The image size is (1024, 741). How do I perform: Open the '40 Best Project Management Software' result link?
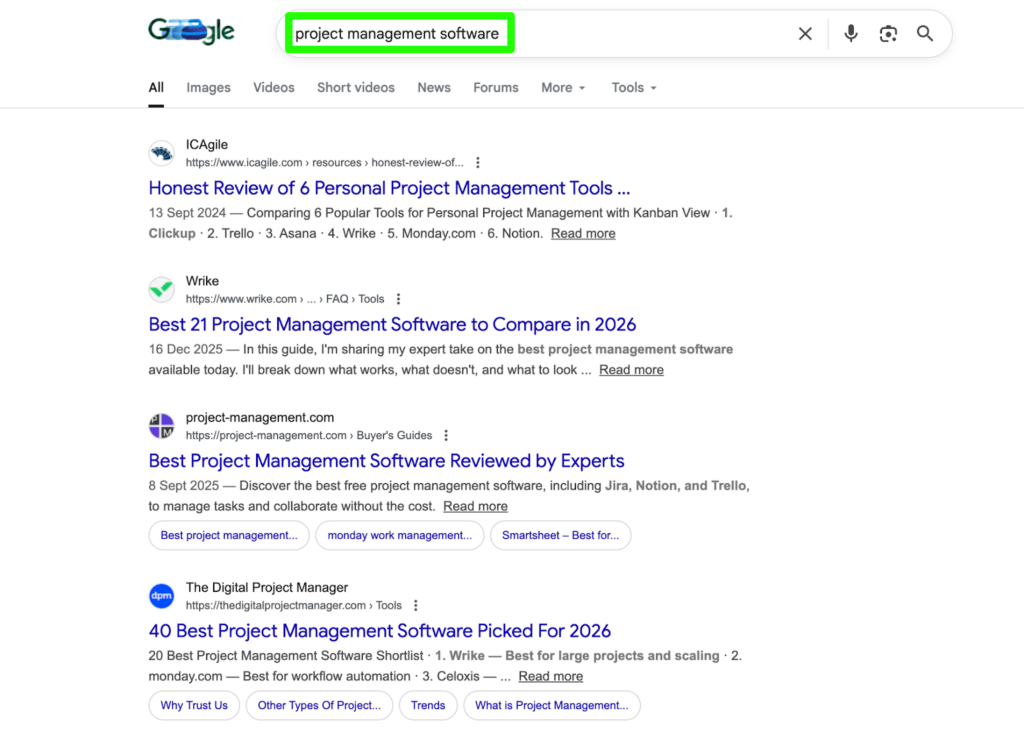(379, 631)
